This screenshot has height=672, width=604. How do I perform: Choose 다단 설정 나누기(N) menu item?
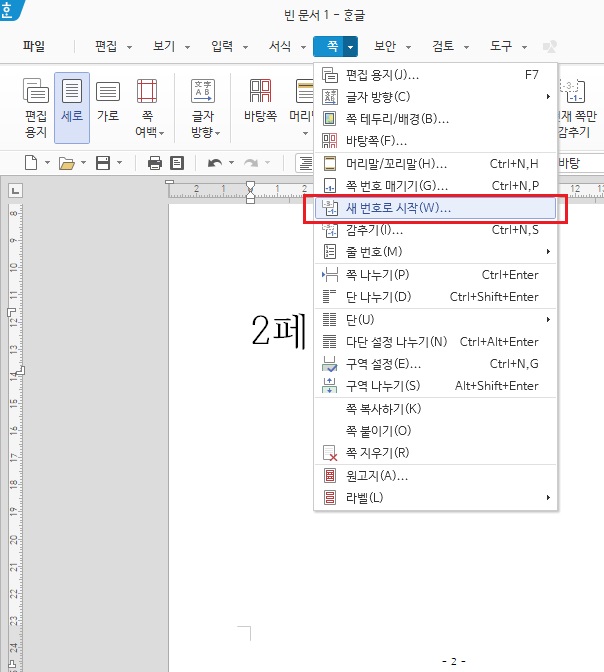(436, 342)
